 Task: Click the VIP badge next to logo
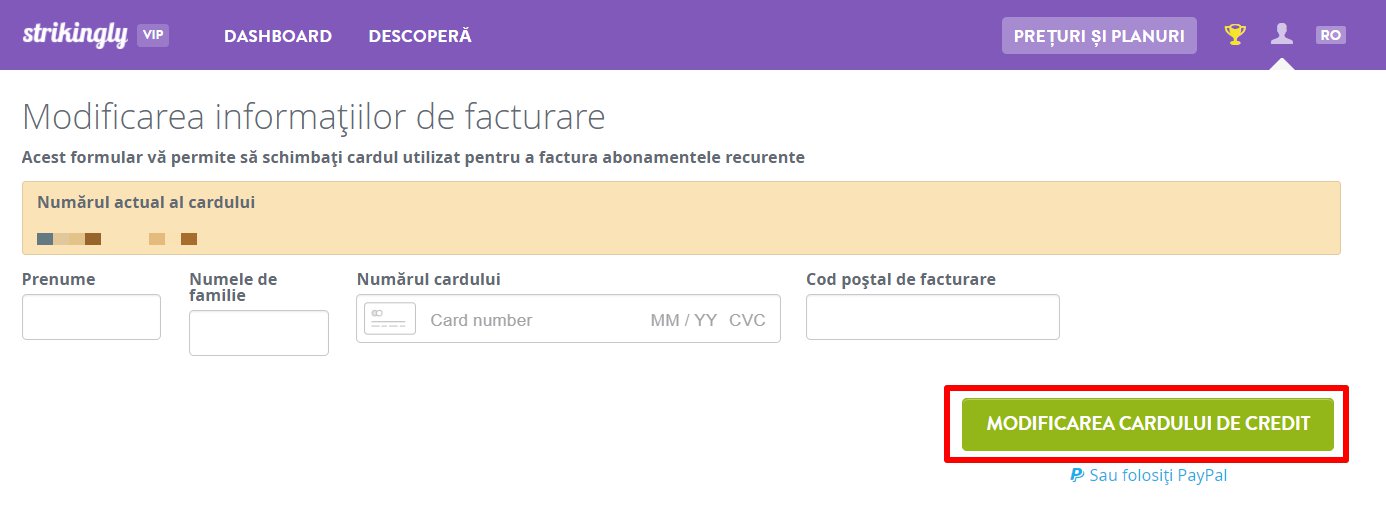point(153,35)
